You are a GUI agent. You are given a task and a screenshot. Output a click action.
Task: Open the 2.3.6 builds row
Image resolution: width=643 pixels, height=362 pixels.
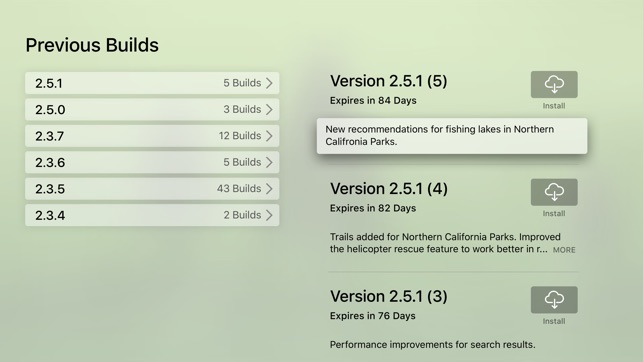tap(152, 162)
